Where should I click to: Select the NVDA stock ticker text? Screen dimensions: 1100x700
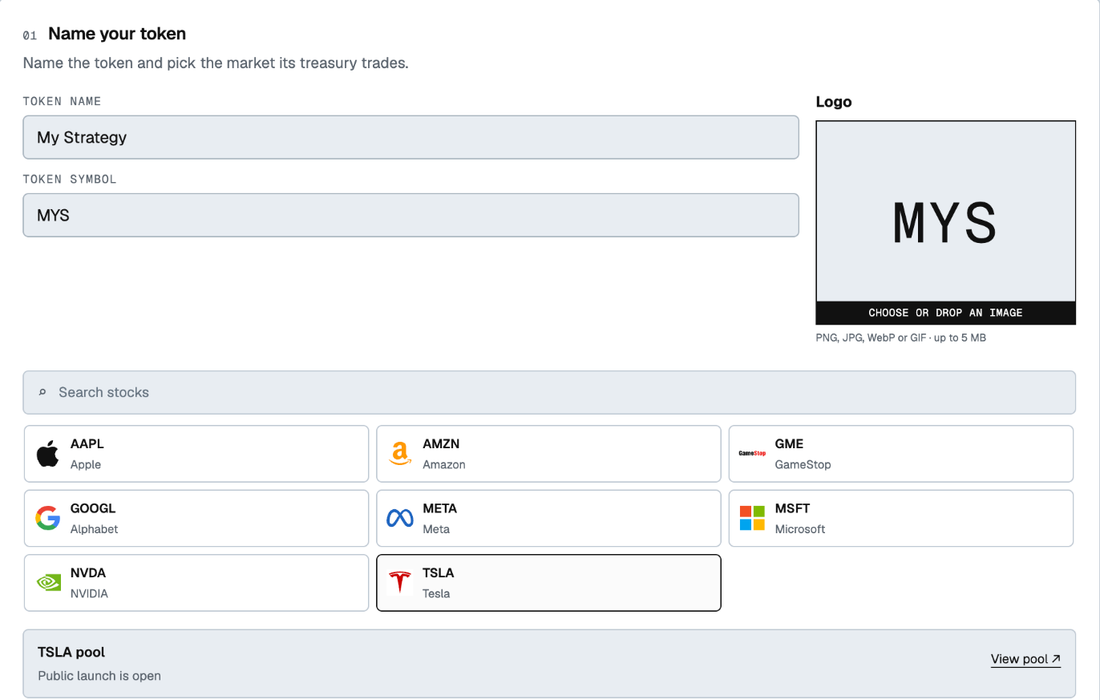tap(88, 573)
